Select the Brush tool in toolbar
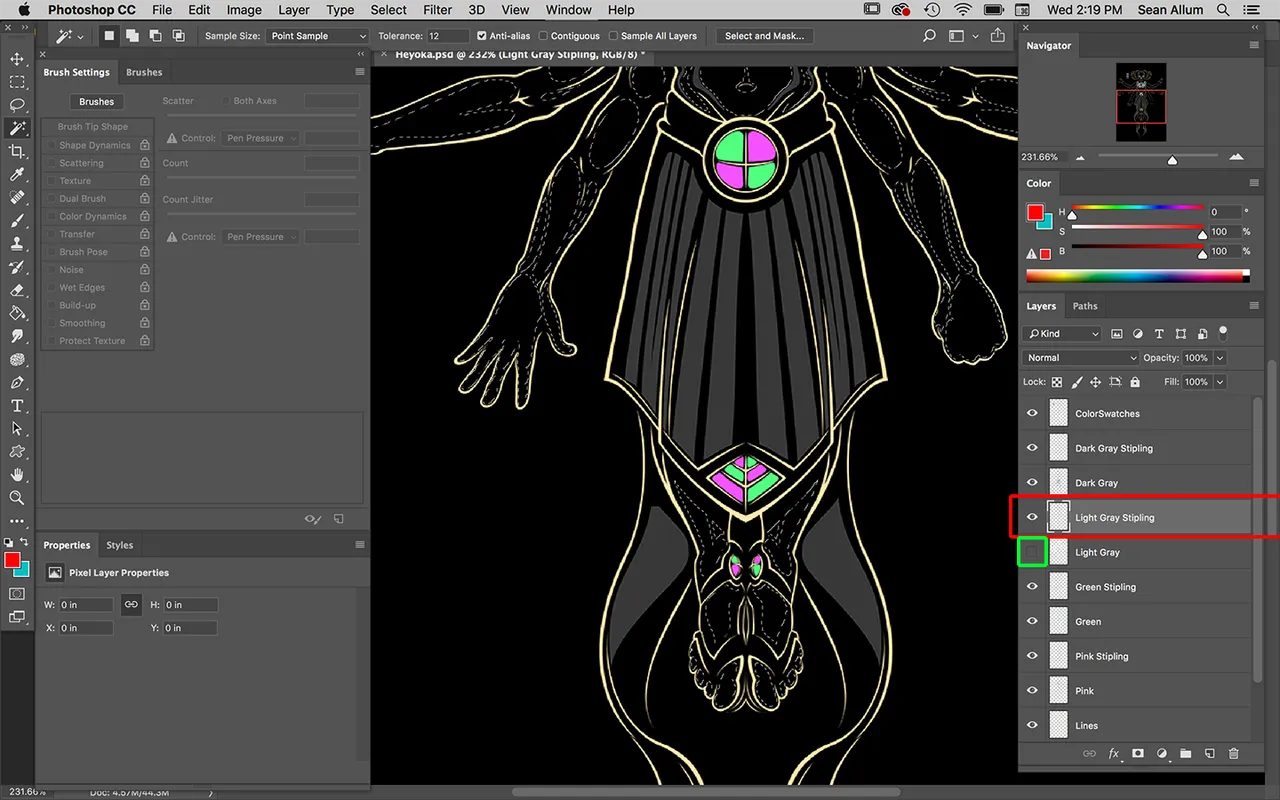 [17, 220]
